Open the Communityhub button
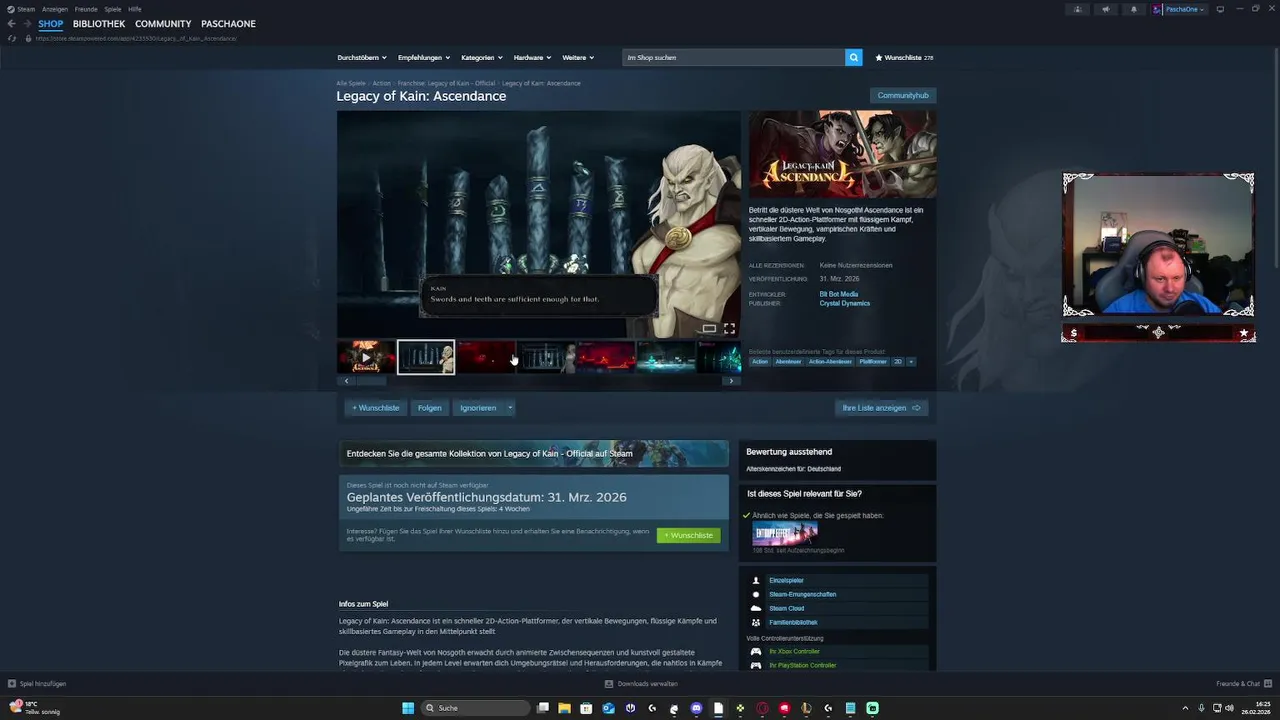The width and height of the screenshot is (1280, 720). [x=903, y=95]
